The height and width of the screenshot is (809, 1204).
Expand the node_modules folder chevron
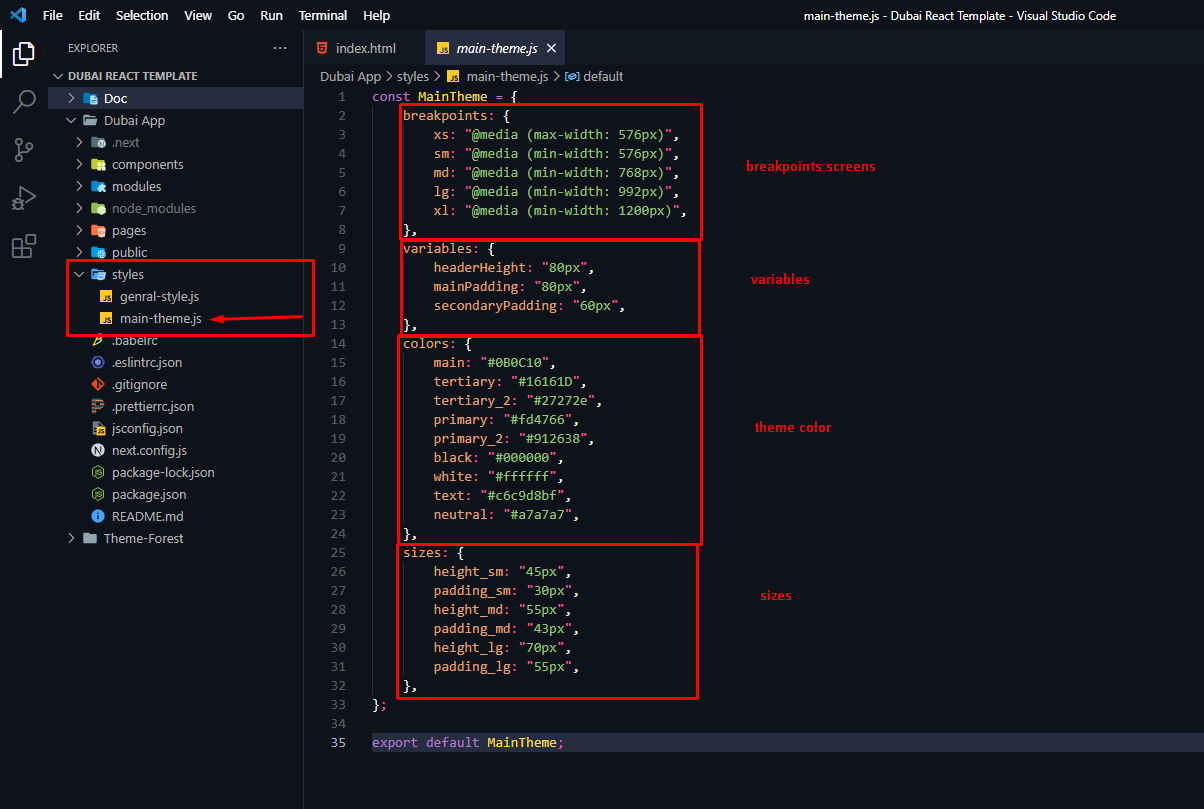pos(79,208)
